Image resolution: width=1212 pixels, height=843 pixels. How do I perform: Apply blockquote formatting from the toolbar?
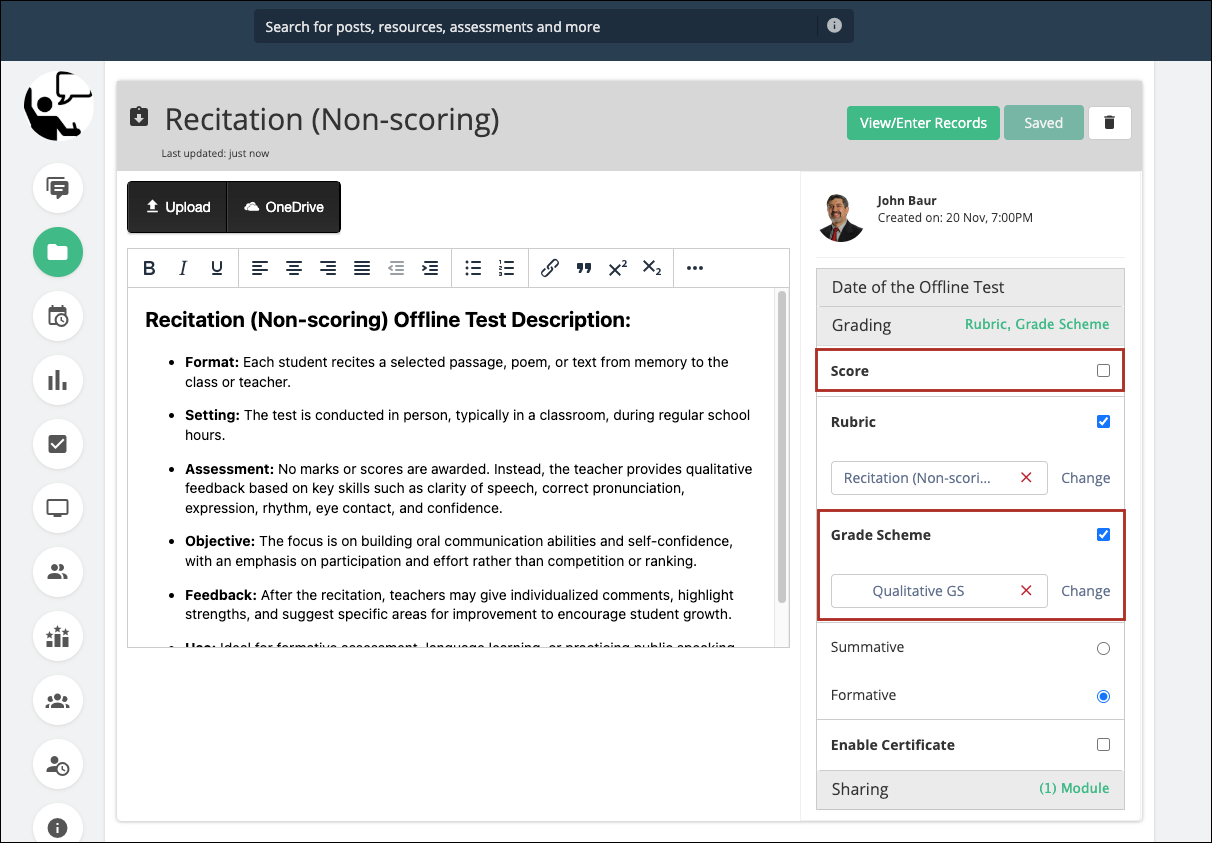click(x=584, y=268)
